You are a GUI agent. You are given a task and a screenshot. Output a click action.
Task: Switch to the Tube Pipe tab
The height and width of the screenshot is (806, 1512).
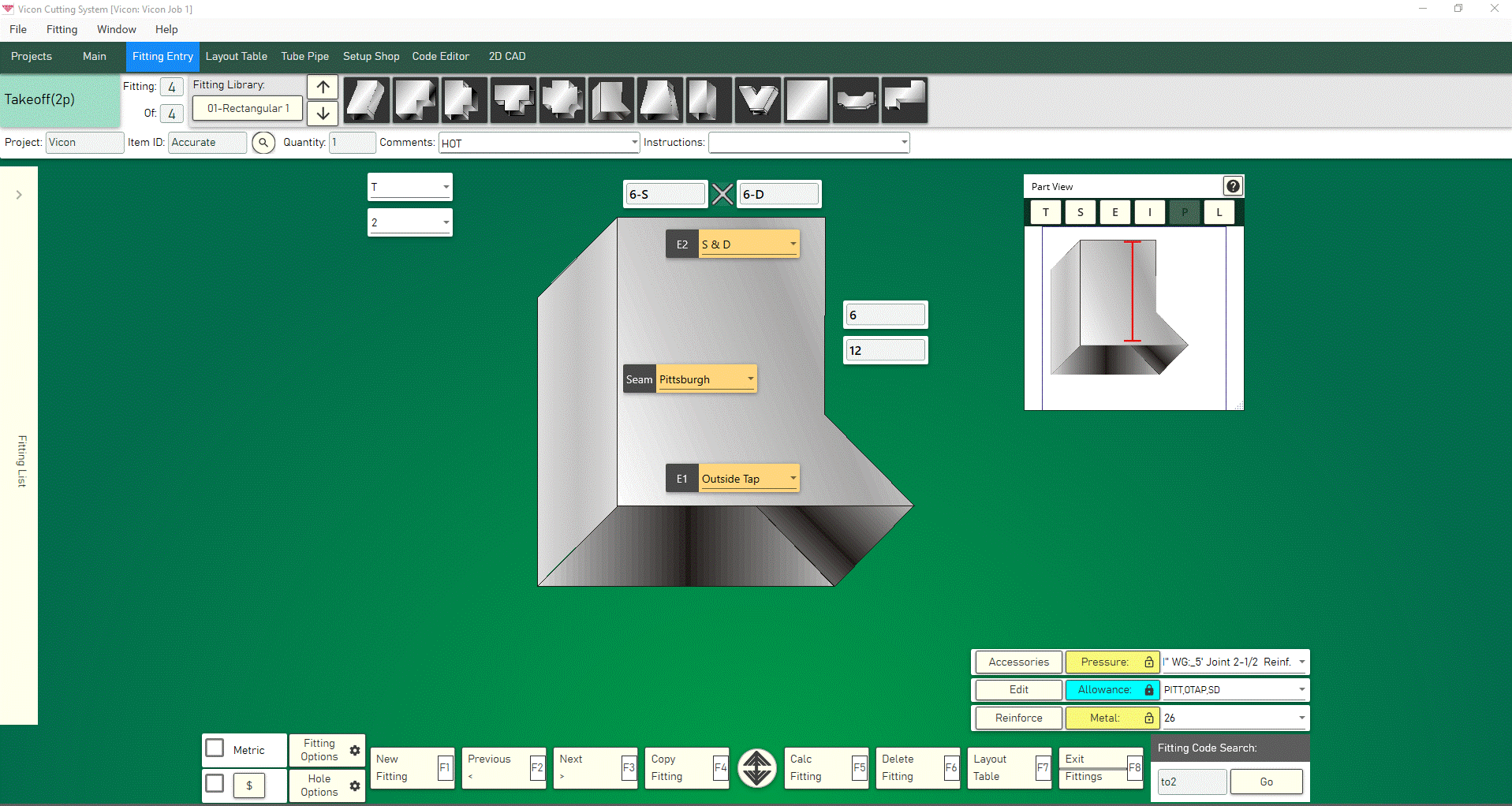304,56
